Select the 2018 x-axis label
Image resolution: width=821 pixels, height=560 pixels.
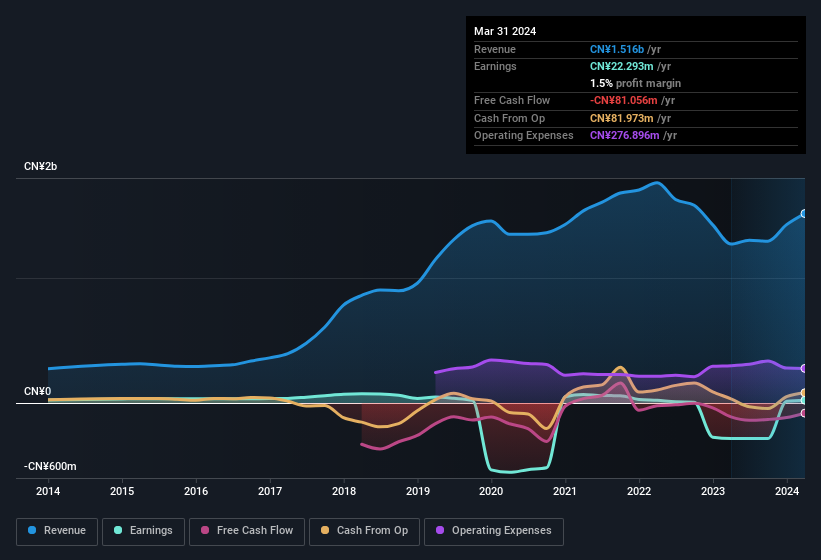[x=343, y=491]
